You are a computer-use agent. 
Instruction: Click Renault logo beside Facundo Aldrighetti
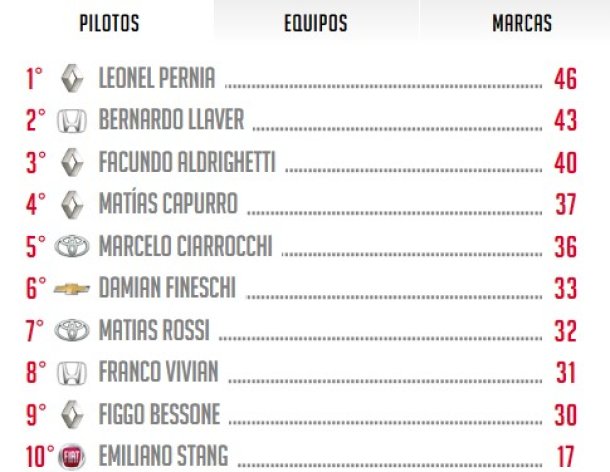(72, 162)
